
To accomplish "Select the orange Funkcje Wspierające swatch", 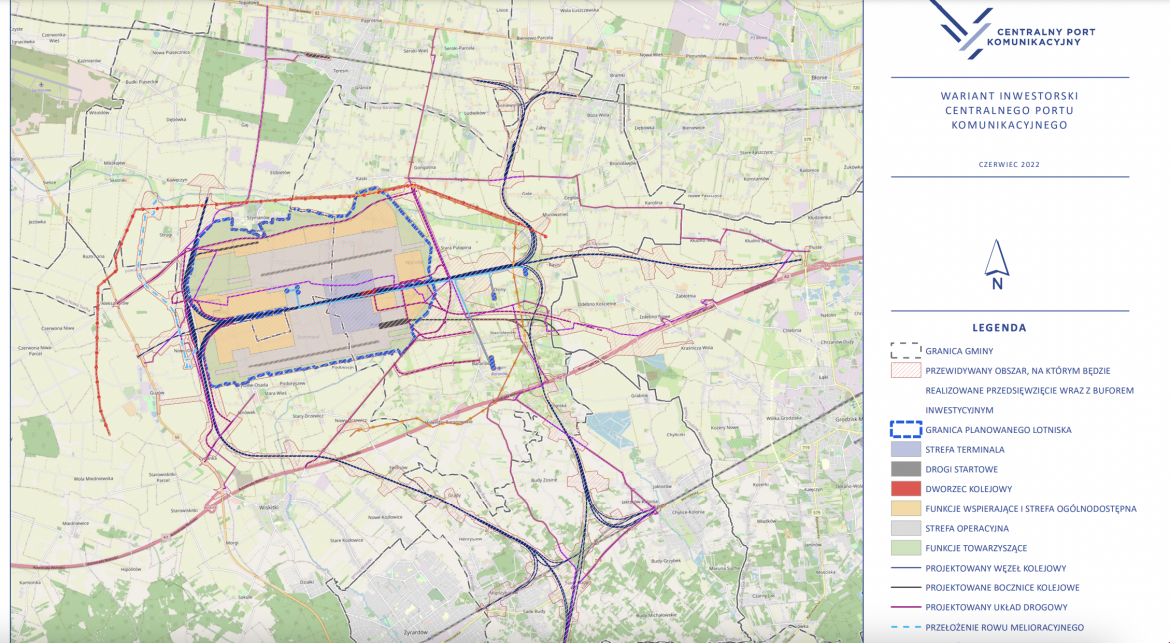I will tap(905, 509).
